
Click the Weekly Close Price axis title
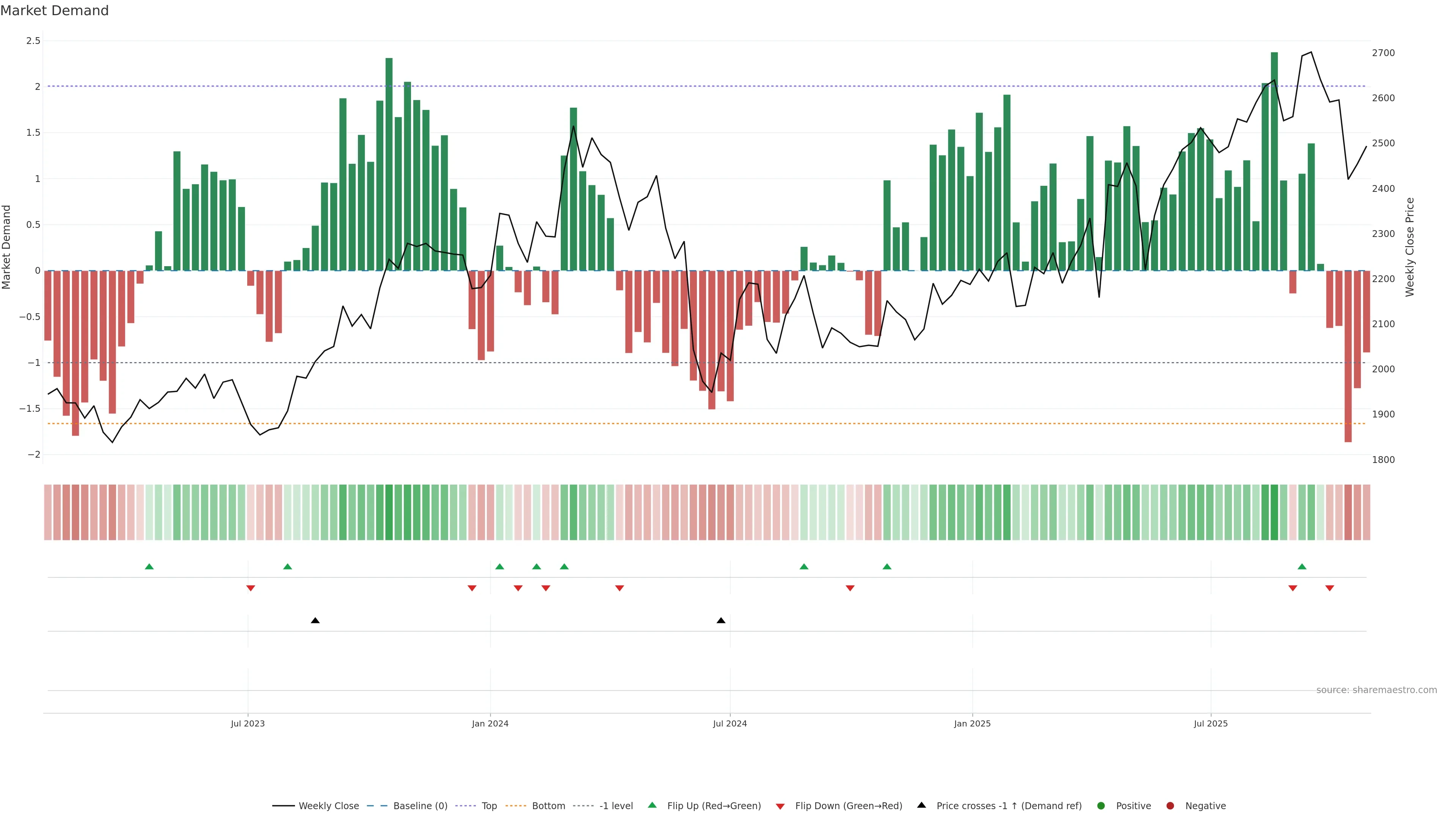1410,247
